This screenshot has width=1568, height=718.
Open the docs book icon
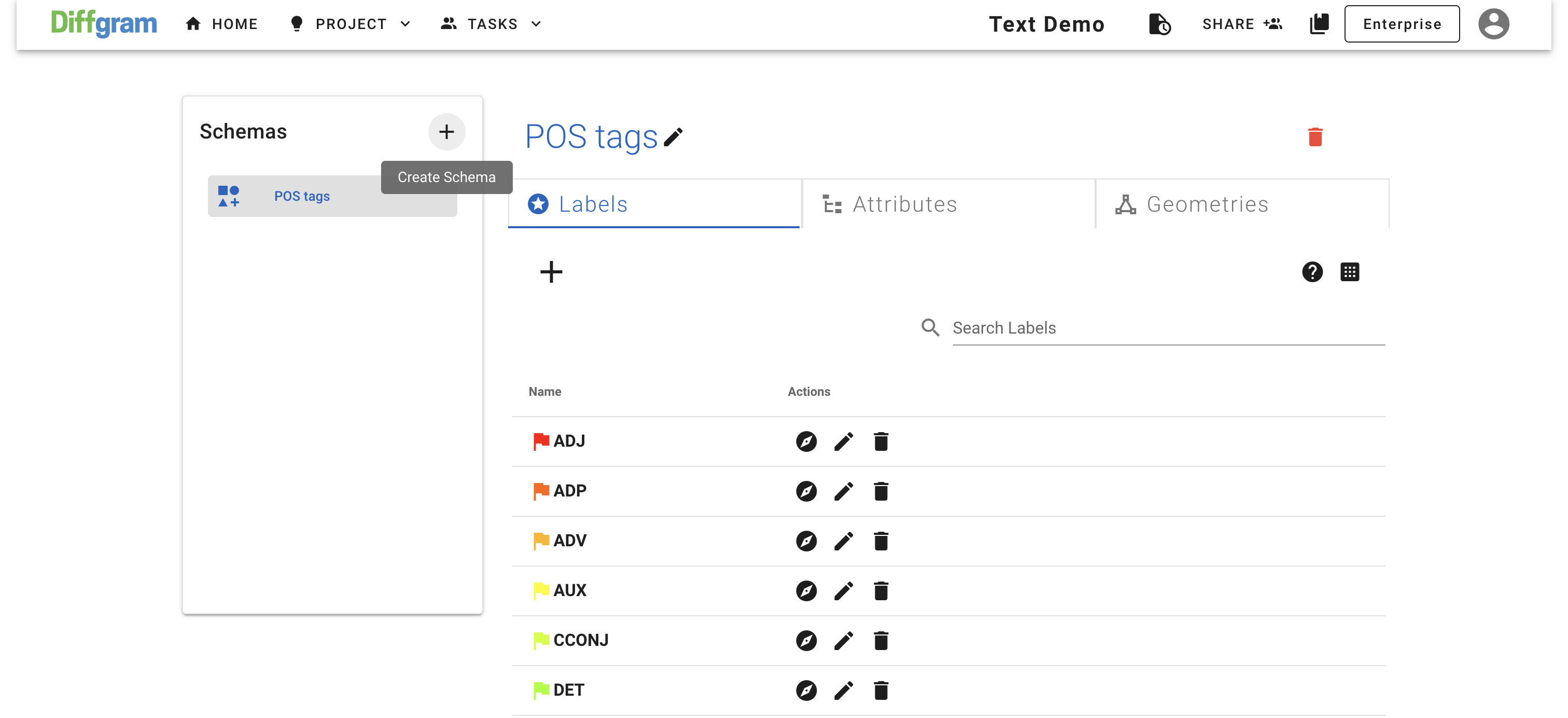1319,24
